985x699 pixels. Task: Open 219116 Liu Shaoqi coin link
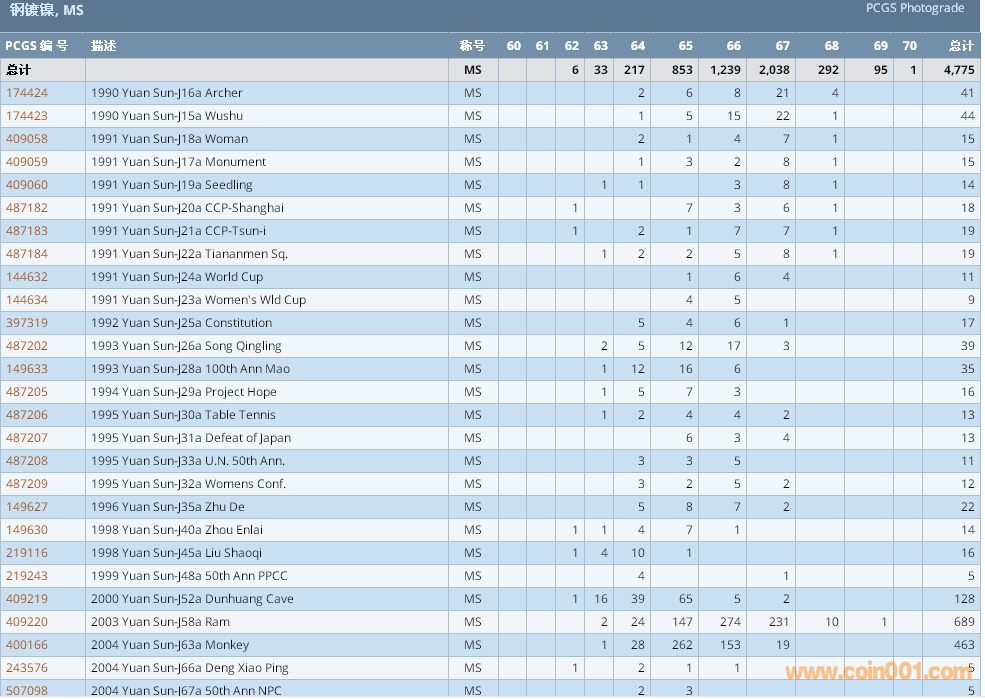coord(27,553)
